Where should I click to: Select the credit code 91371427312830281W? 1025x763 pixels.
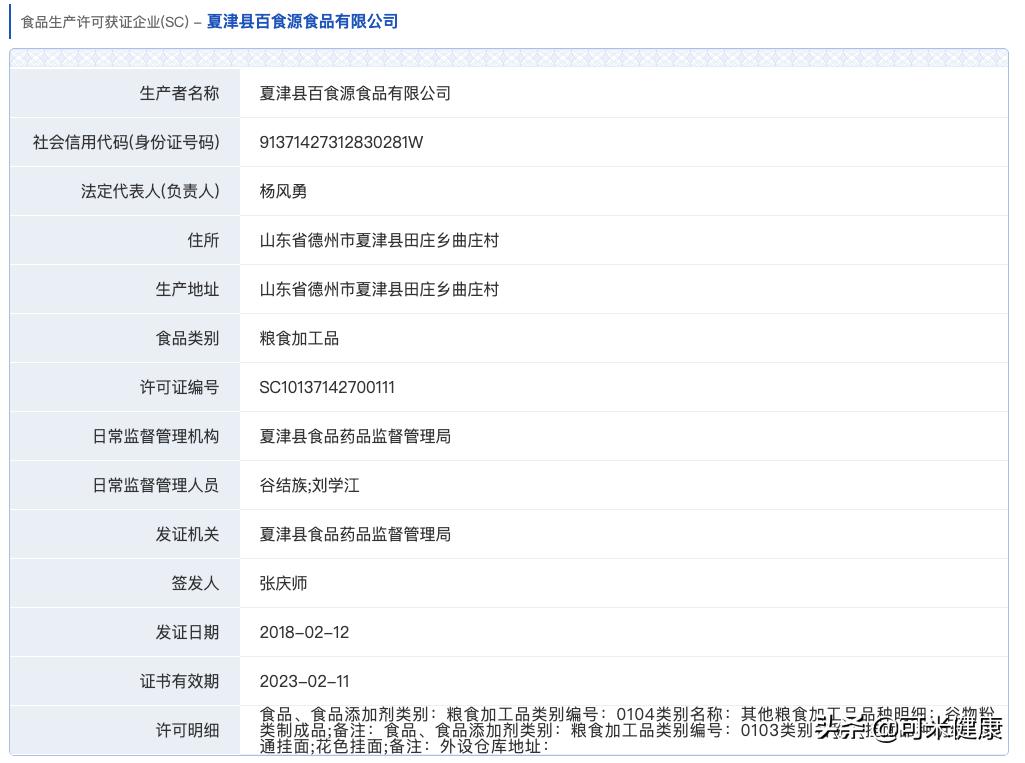[x=341, y=142]
